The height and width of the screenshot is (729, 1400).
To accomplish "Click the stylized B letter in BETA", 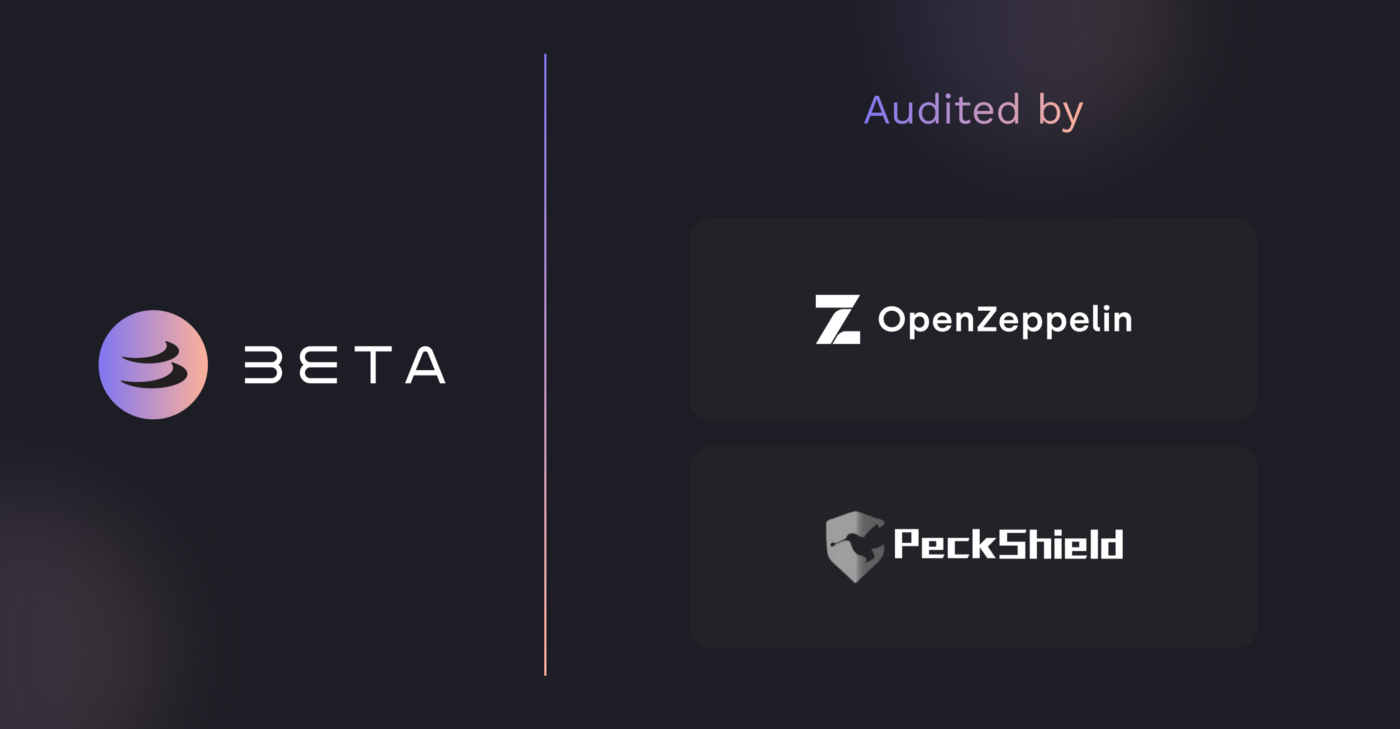I will pyautogui.click(x=264, y=365).
